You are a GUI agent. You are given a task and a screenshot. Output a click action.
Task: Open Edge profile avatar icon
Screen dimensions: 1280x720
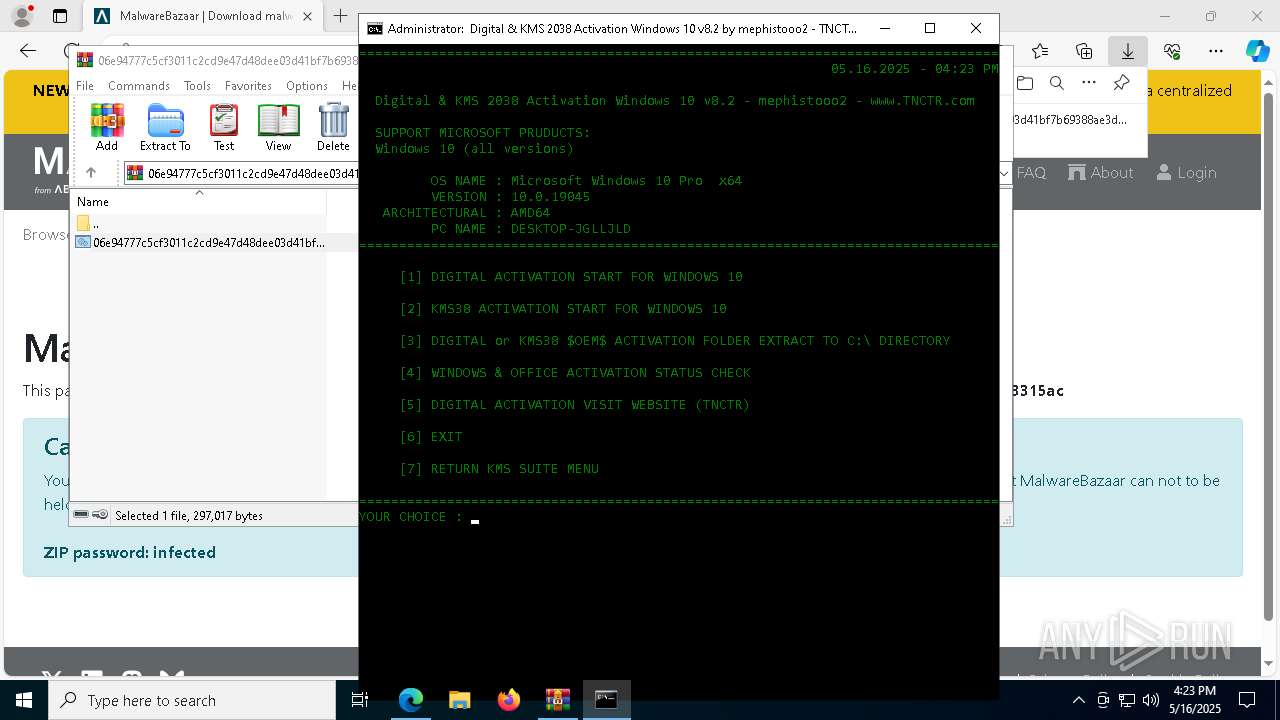21,16
